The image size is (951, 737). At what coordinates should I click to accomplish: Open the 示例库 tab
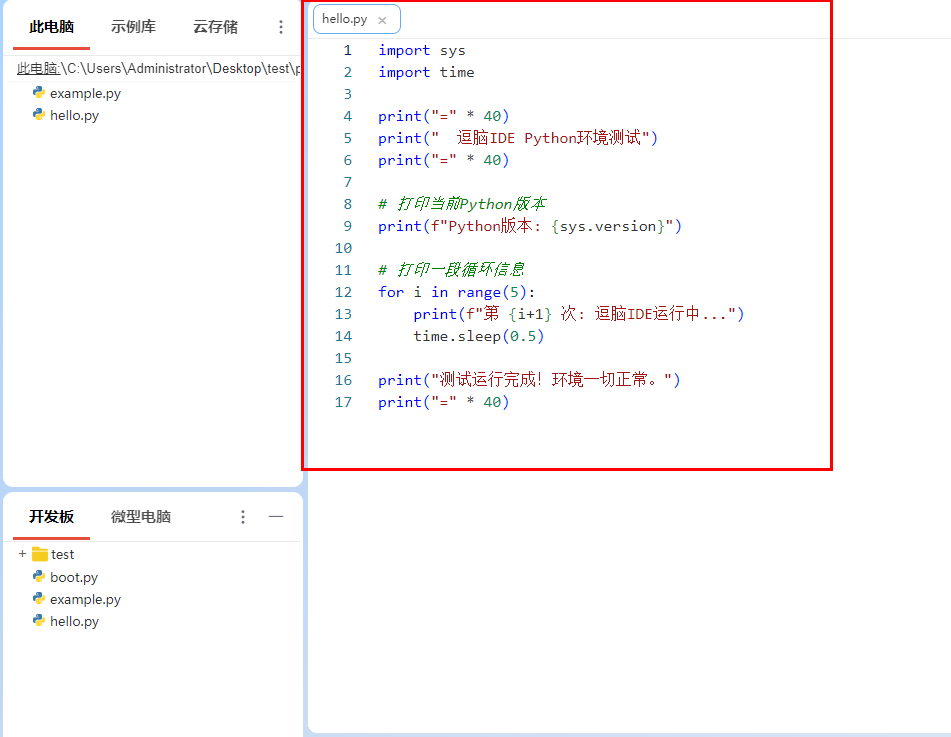133,27
